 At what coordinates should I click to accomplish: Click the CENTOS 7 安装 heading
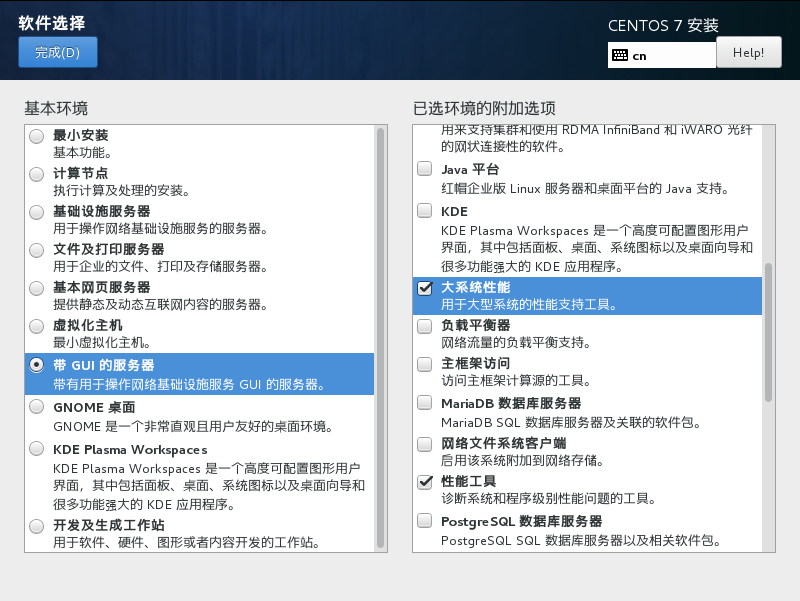click(x=663, y=26)
